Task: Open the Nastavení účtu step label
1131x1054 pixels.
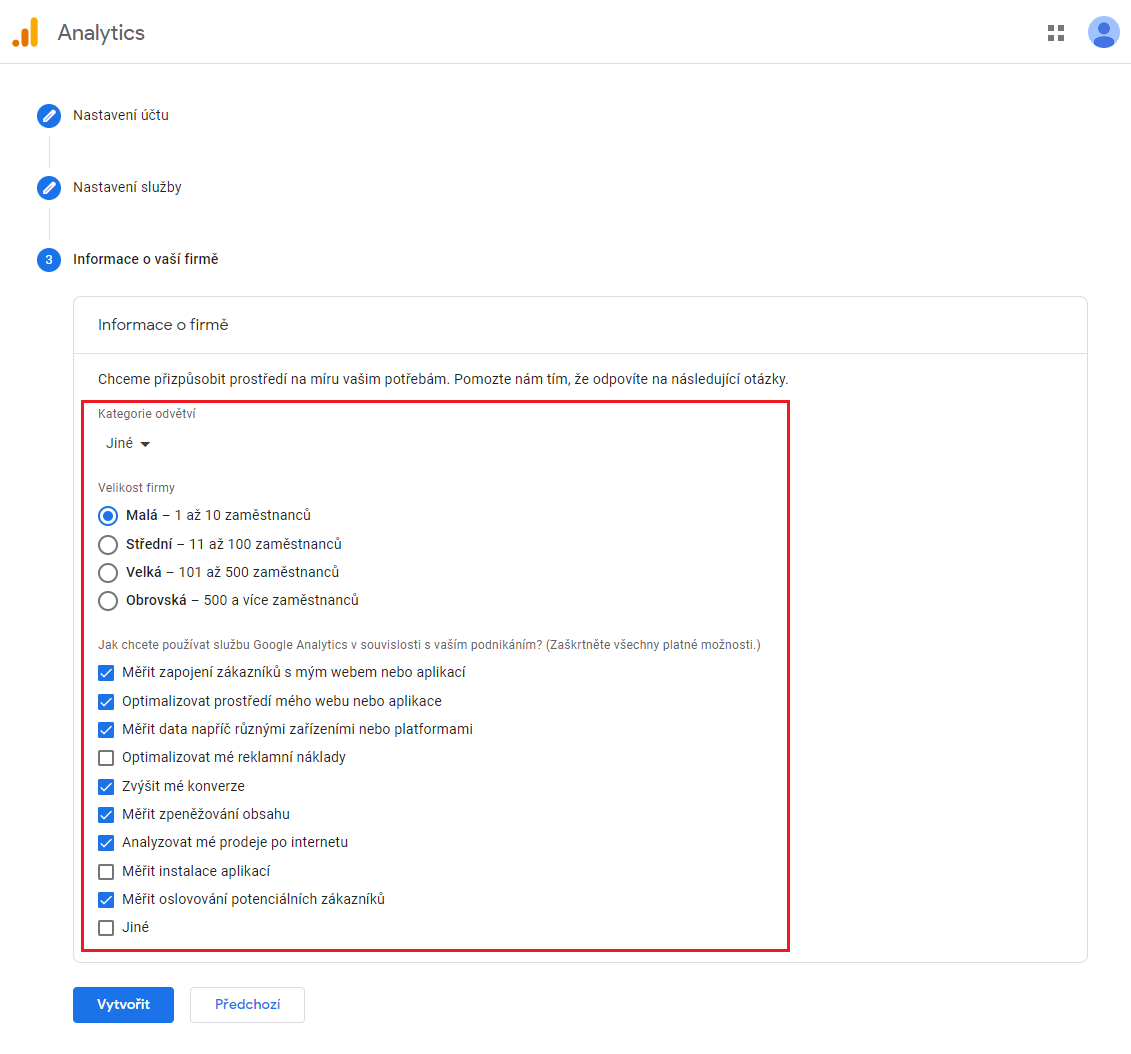Action: [121, 116]
